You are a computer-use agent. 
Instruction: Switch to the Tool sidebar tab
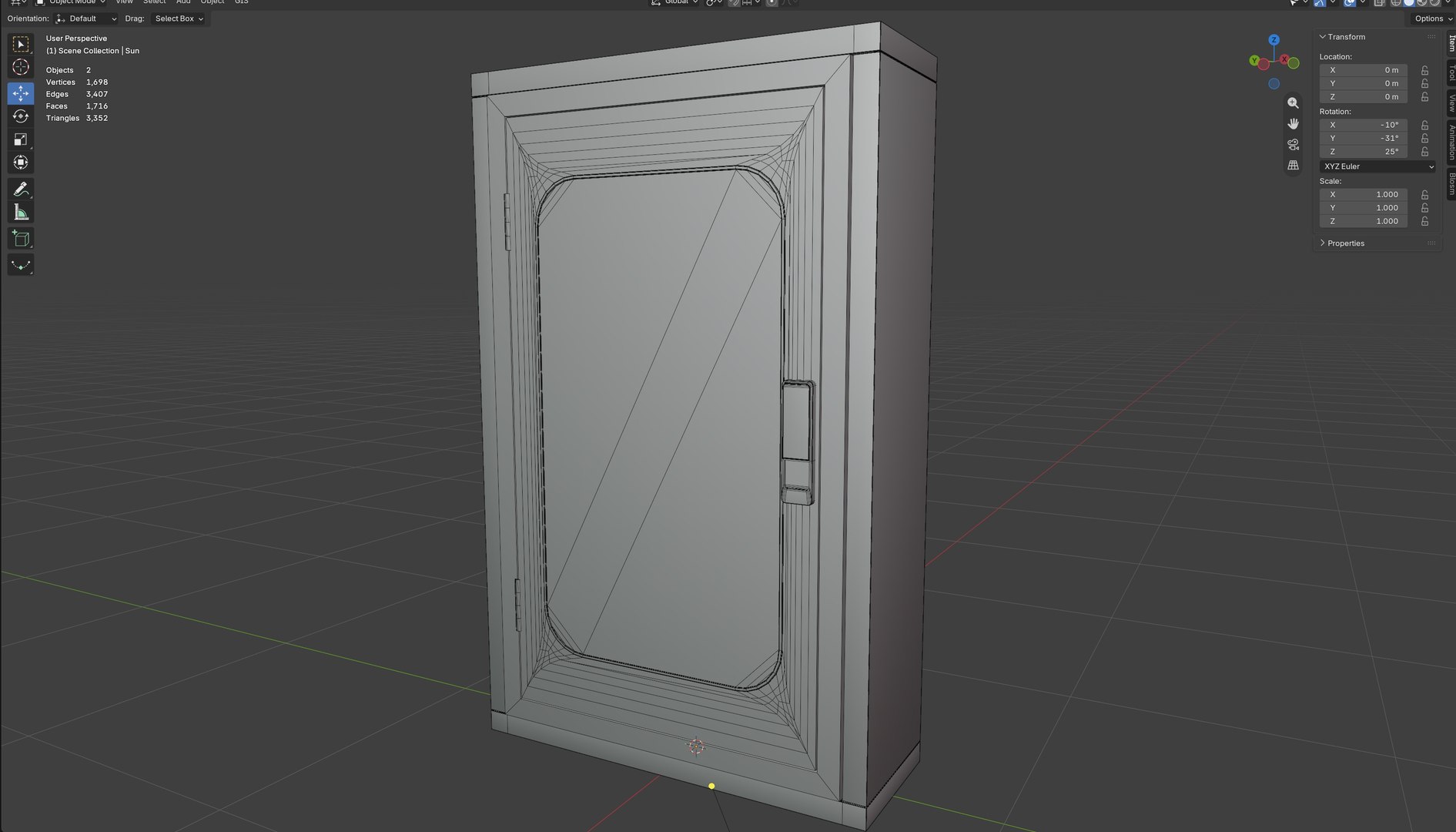click(x=1451, y=72)
